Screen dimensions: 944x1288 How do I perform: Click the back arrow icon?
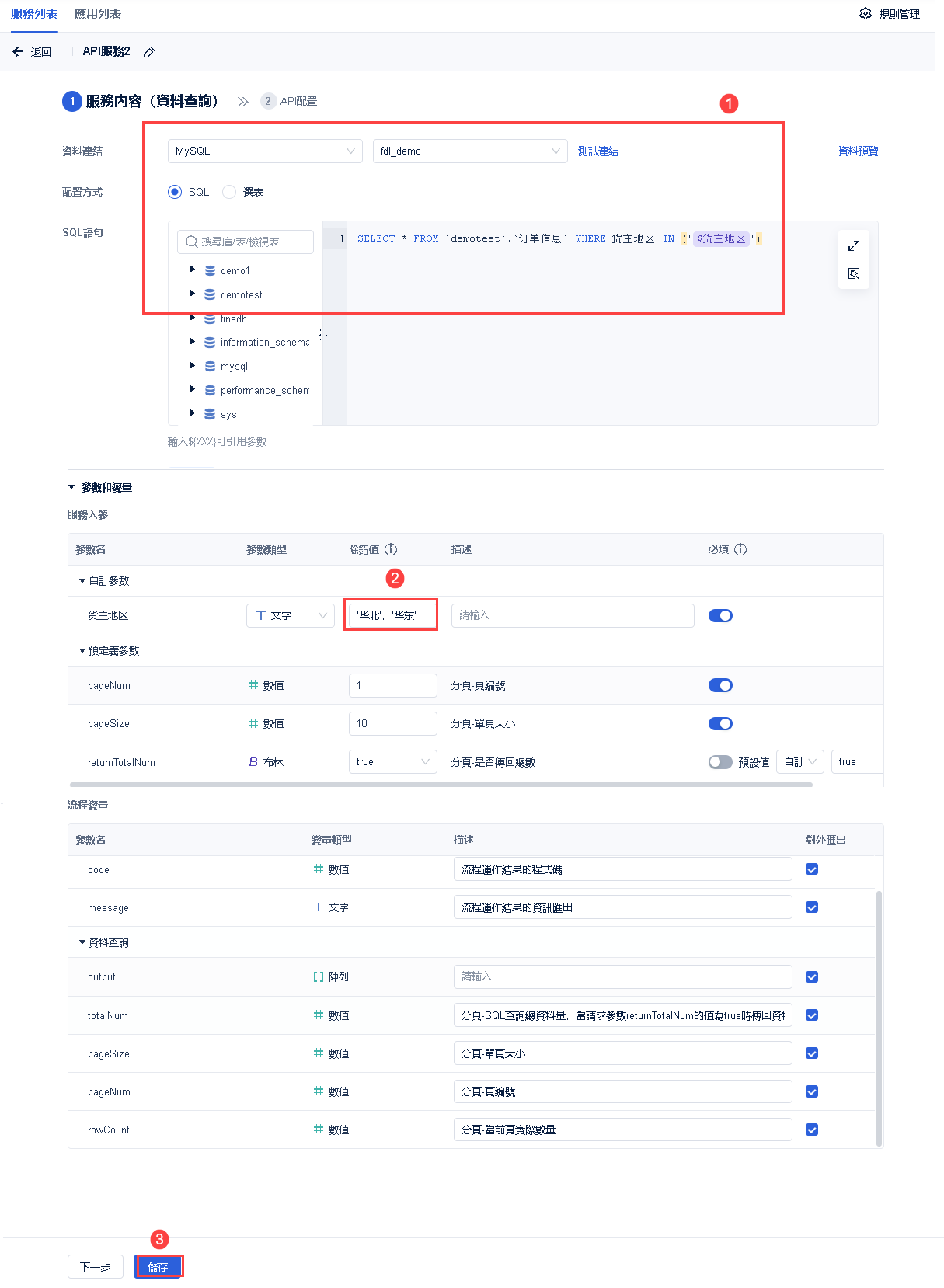(18, 52)
